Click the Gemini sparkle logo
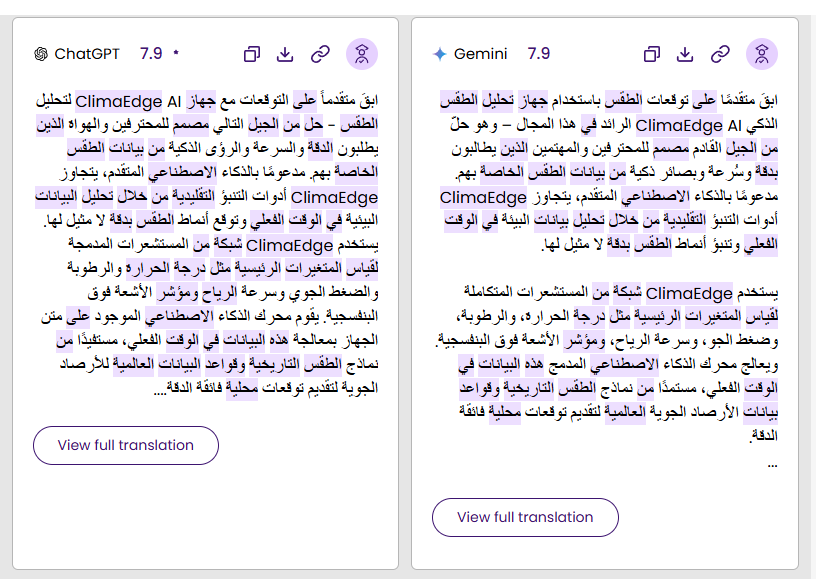816x579 pixels. [x=440, y=54]
